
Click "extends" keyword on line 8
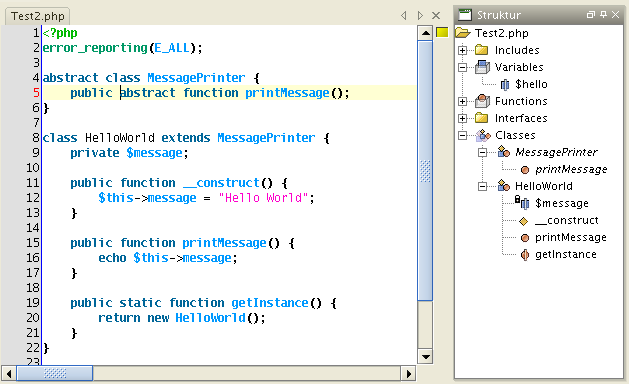click(x=186, y=138)
